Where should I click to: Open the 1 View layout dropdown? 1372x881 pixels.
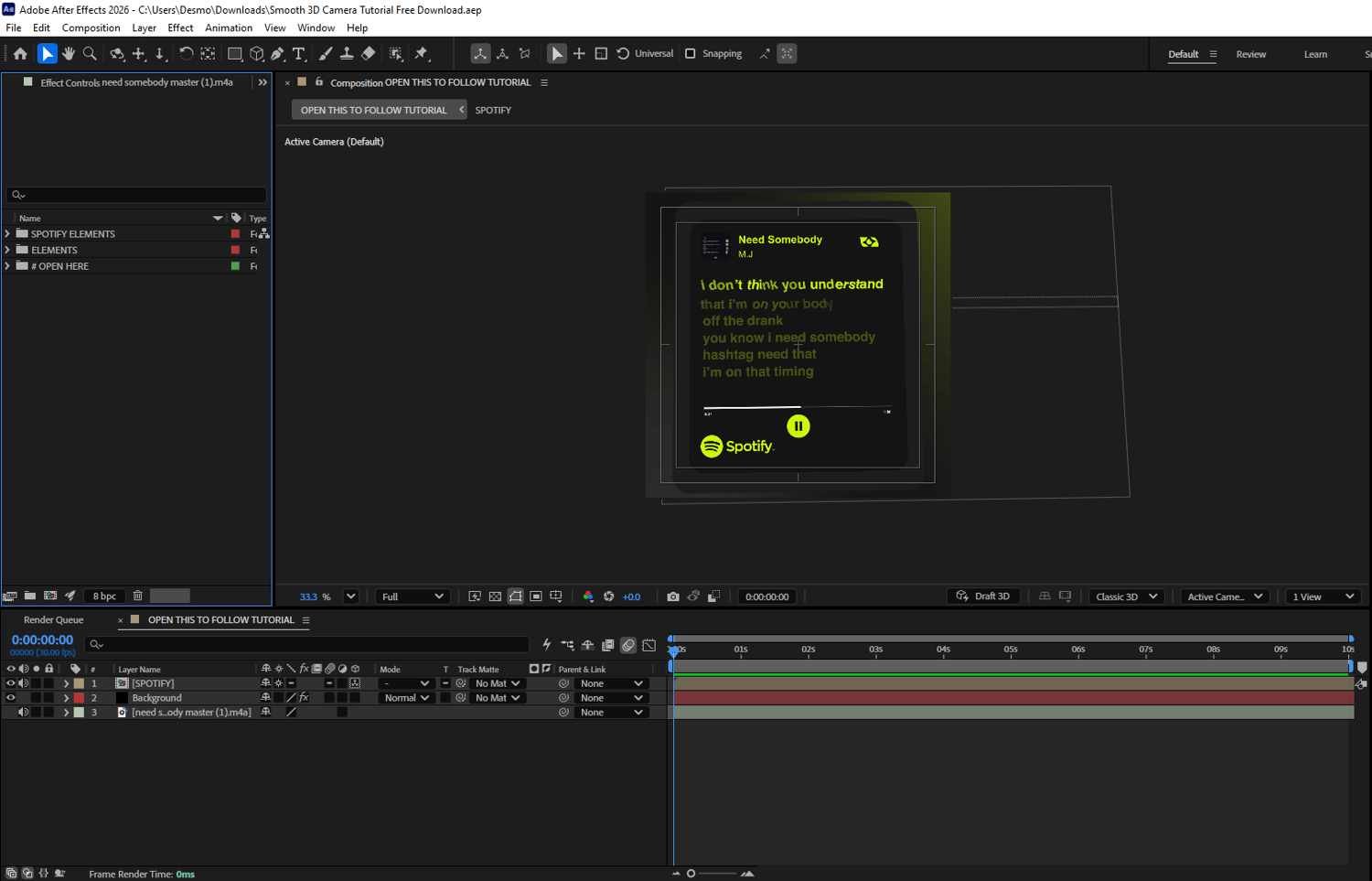[1324, 596]
